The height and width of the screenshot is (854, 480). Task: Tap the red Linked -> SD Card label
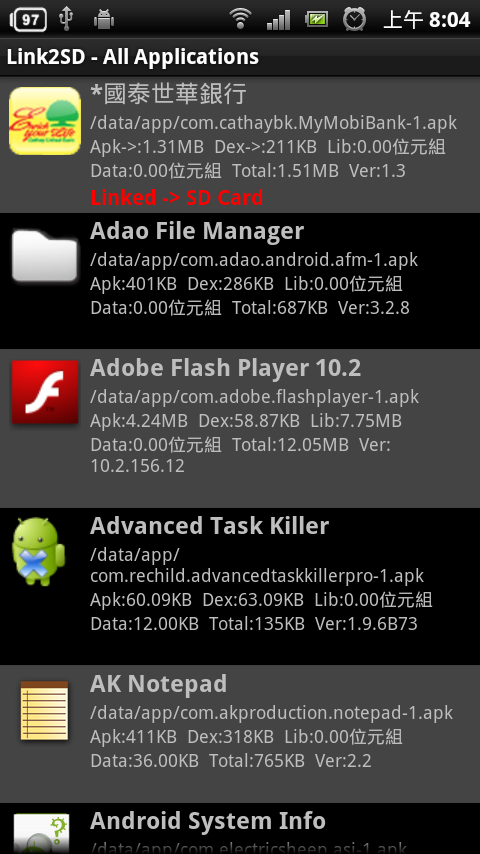click(177, 197)
